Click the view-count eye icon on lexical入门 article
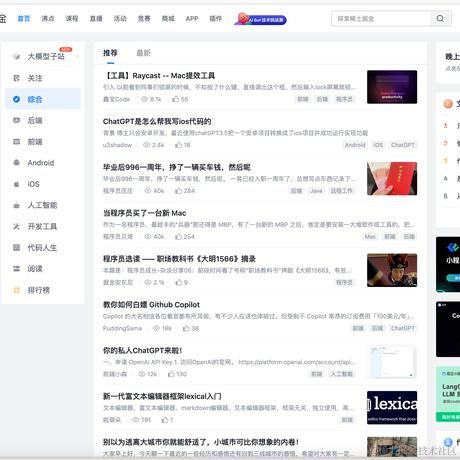460x460 pixels. point(136,420)
